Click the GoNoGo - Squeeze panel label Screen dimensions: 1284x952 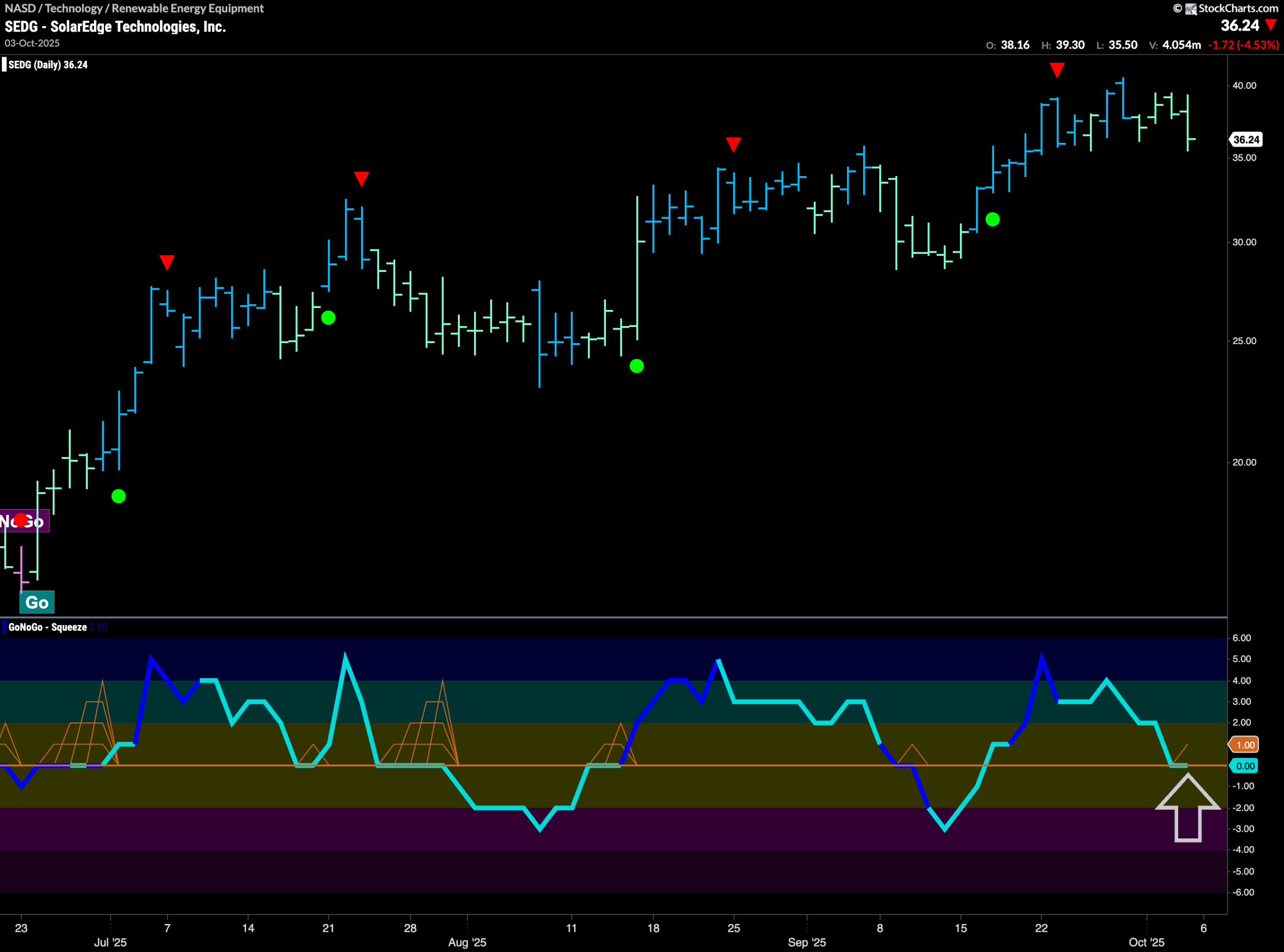tap(47, 627)
